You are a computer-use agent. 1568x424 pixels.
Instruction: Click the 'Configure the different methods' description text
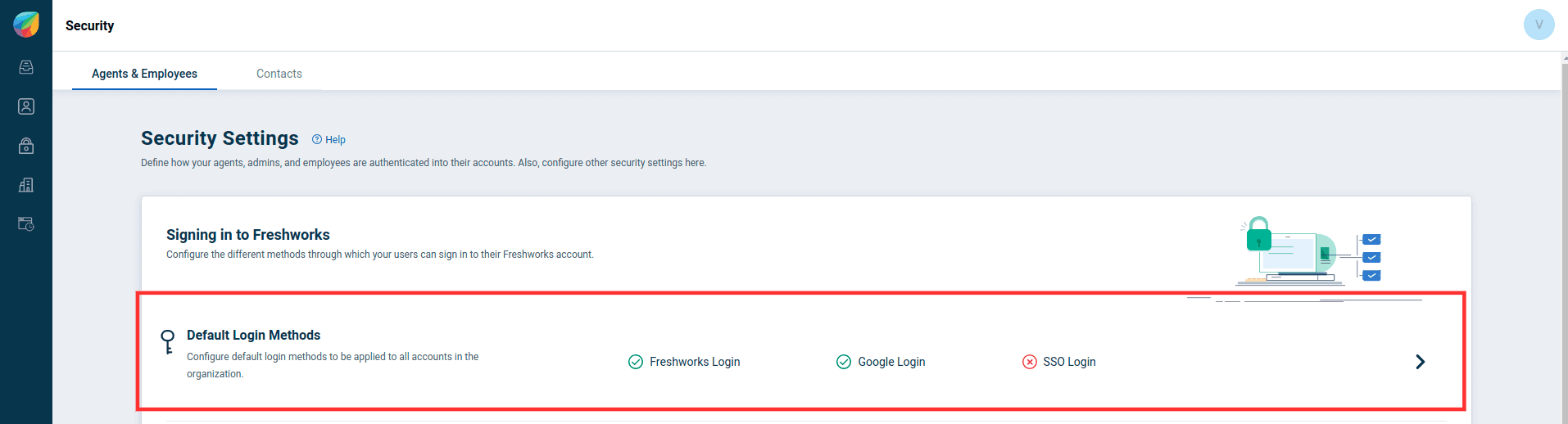[380, 255]
